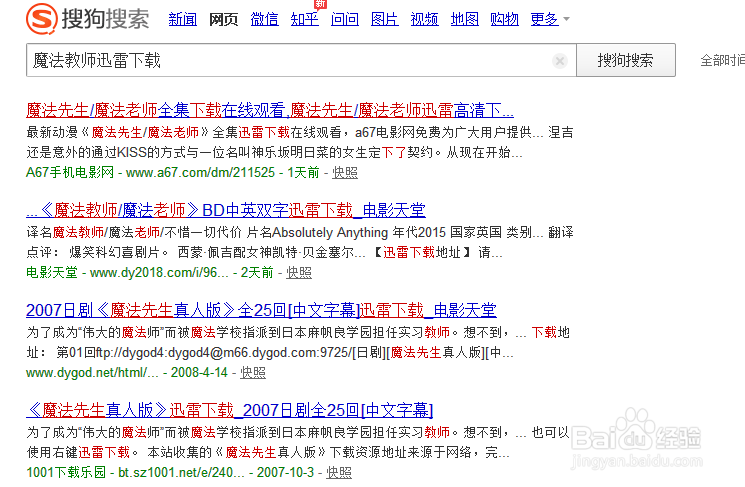The height and width of the screenshot is (487, 745).
Task: Click the green URL www.dy2018.com/i/96...
Action: pos(159,273)
